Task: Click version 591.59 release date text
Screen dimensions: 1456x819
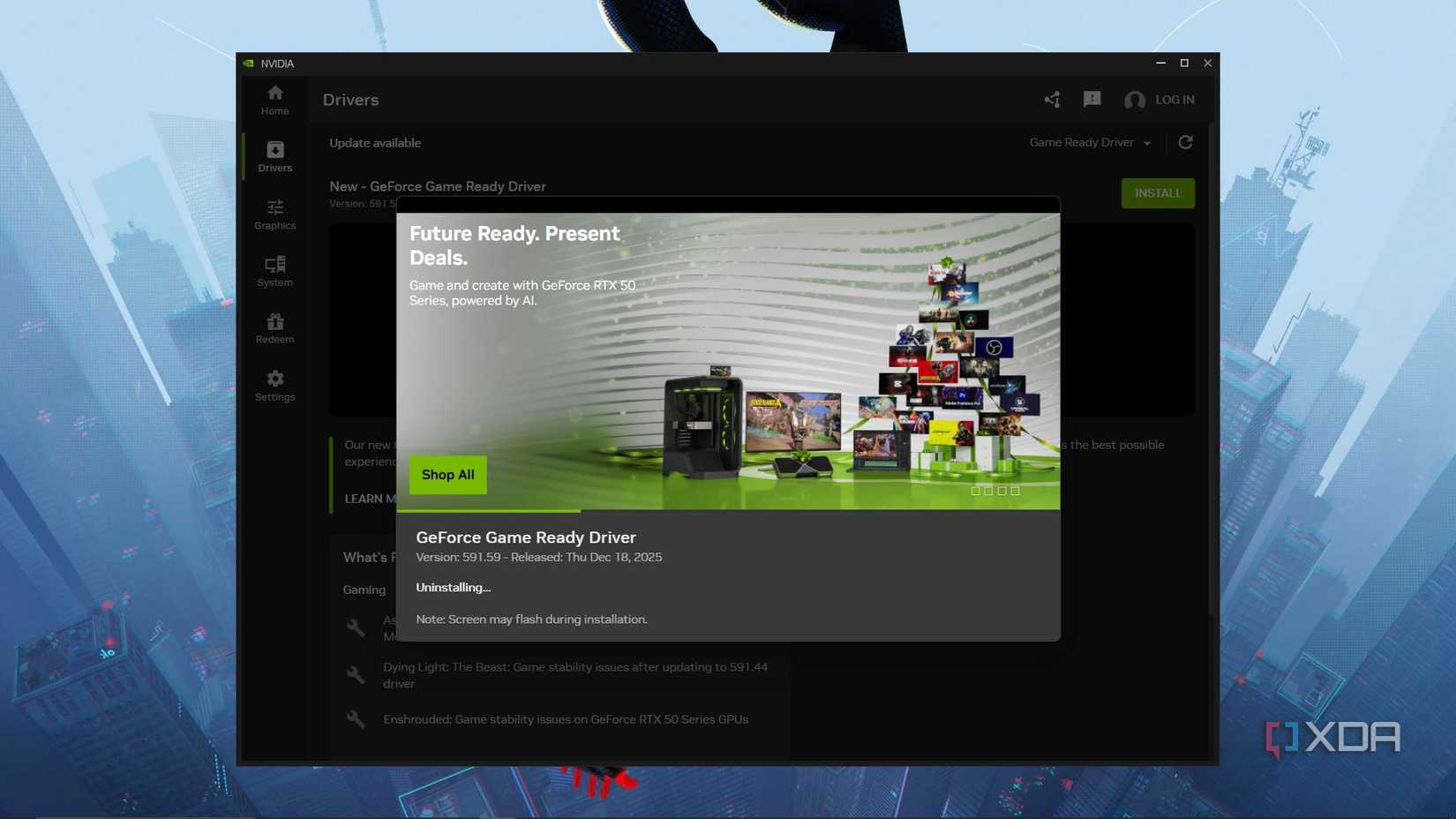Action: click(539, 557)
